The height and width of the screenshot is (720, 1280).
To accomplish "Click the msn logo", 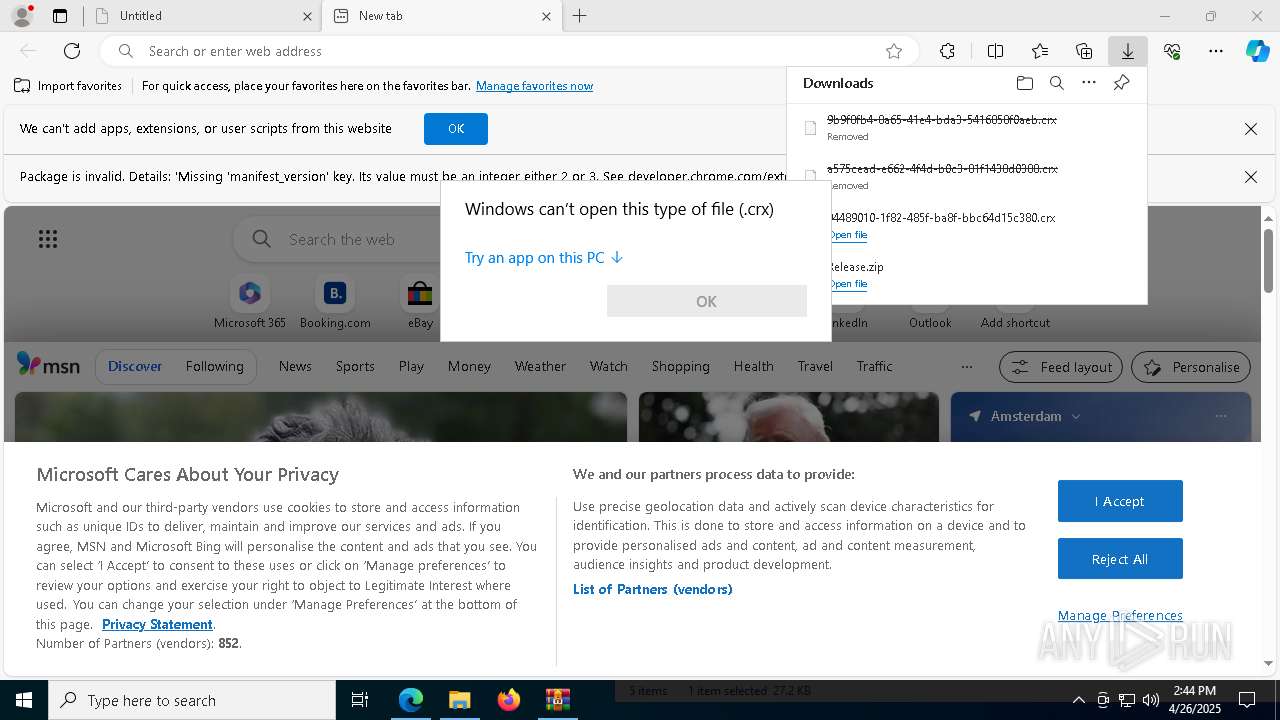I will (48, 366).
